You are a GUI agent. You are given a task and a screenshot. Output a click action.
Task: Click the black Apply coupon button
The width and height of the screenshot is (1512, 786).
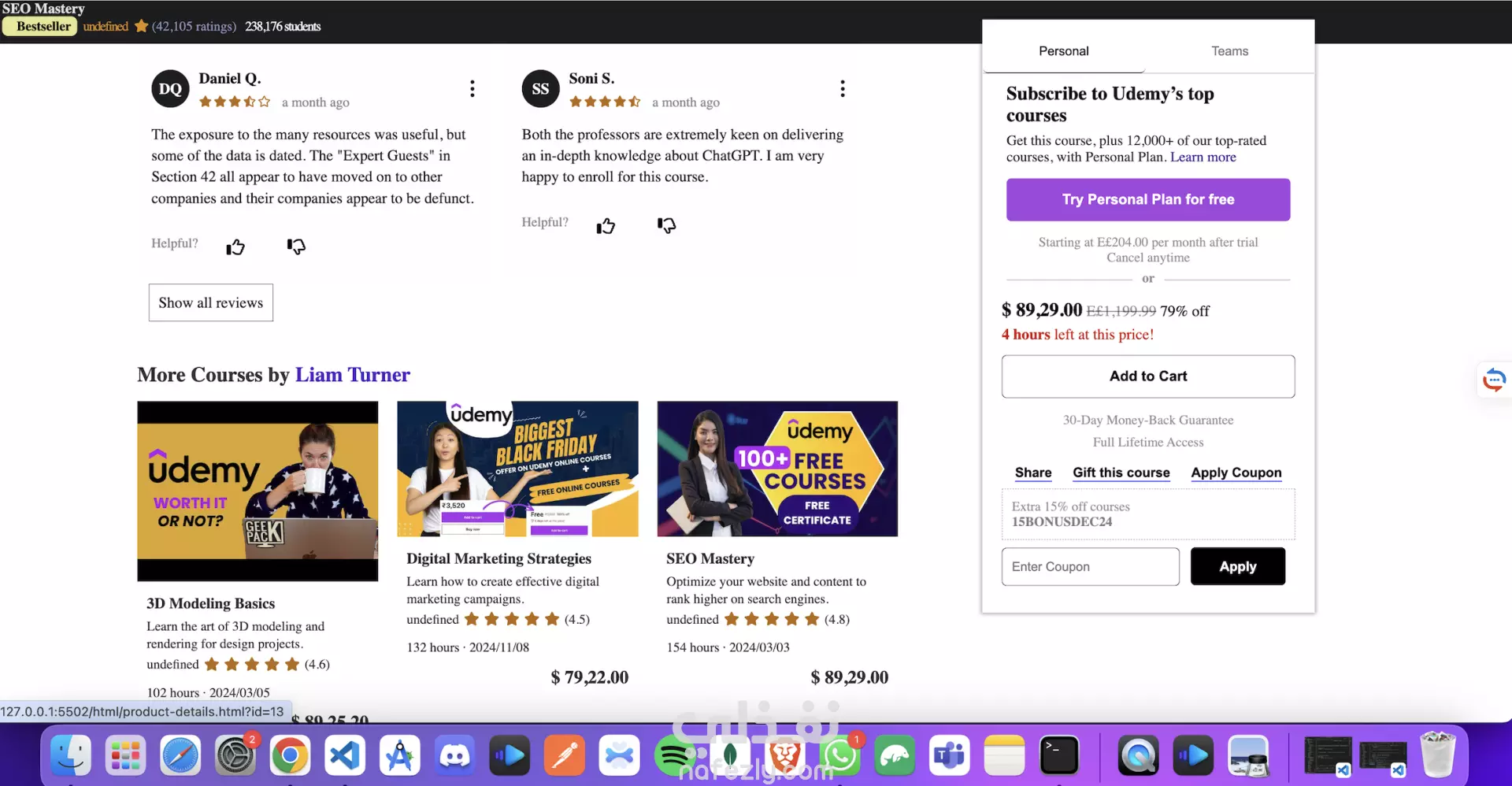(1237, 566)
